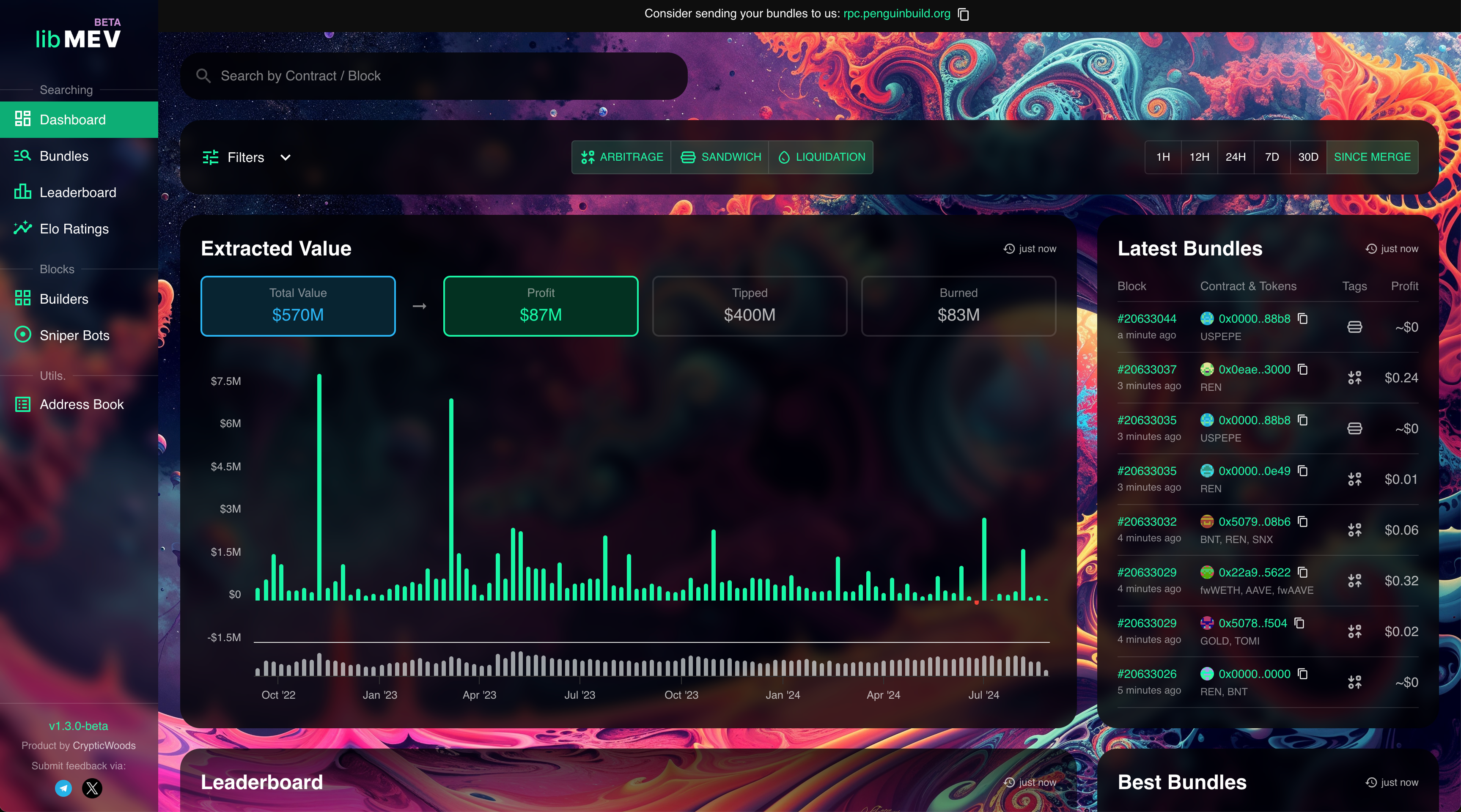Click the search magnifier icon

[203, 76]
